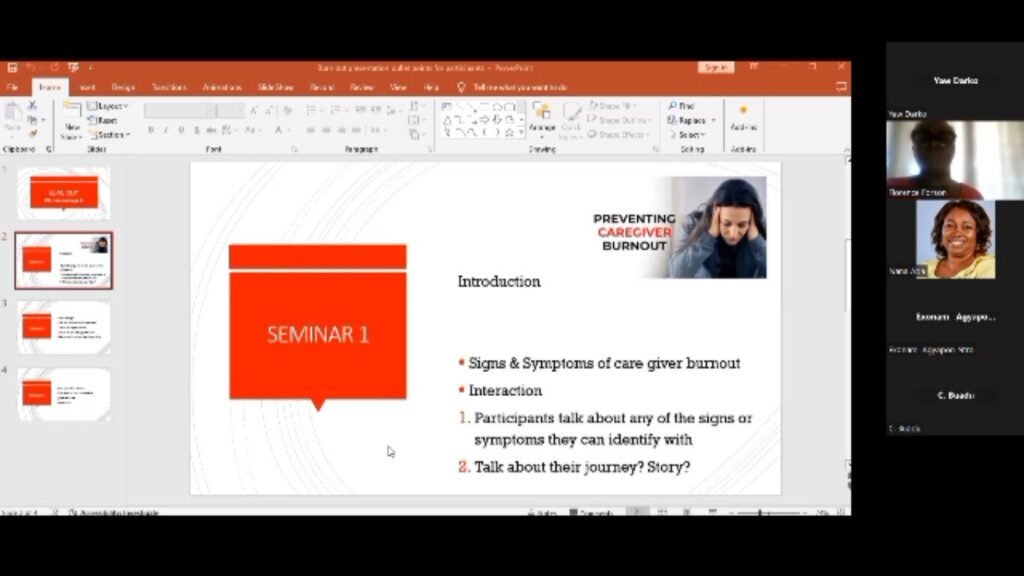Open the Select dropdown in Editing group

click(x=691, y=134)
